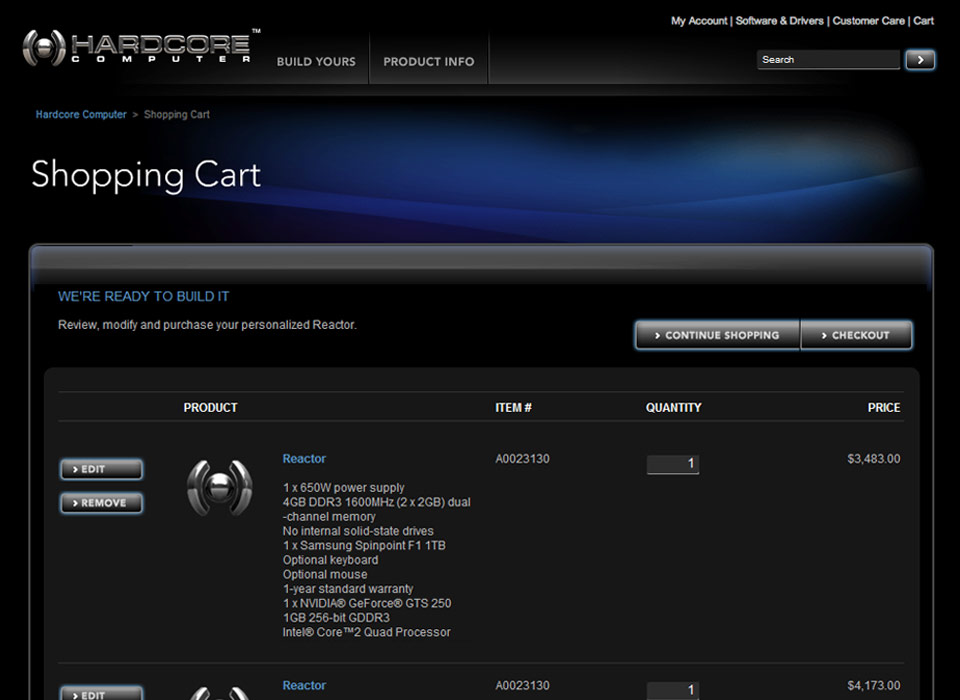Click 'Optional mouse' spec line
960x700 pixels.
click(325, 574)
